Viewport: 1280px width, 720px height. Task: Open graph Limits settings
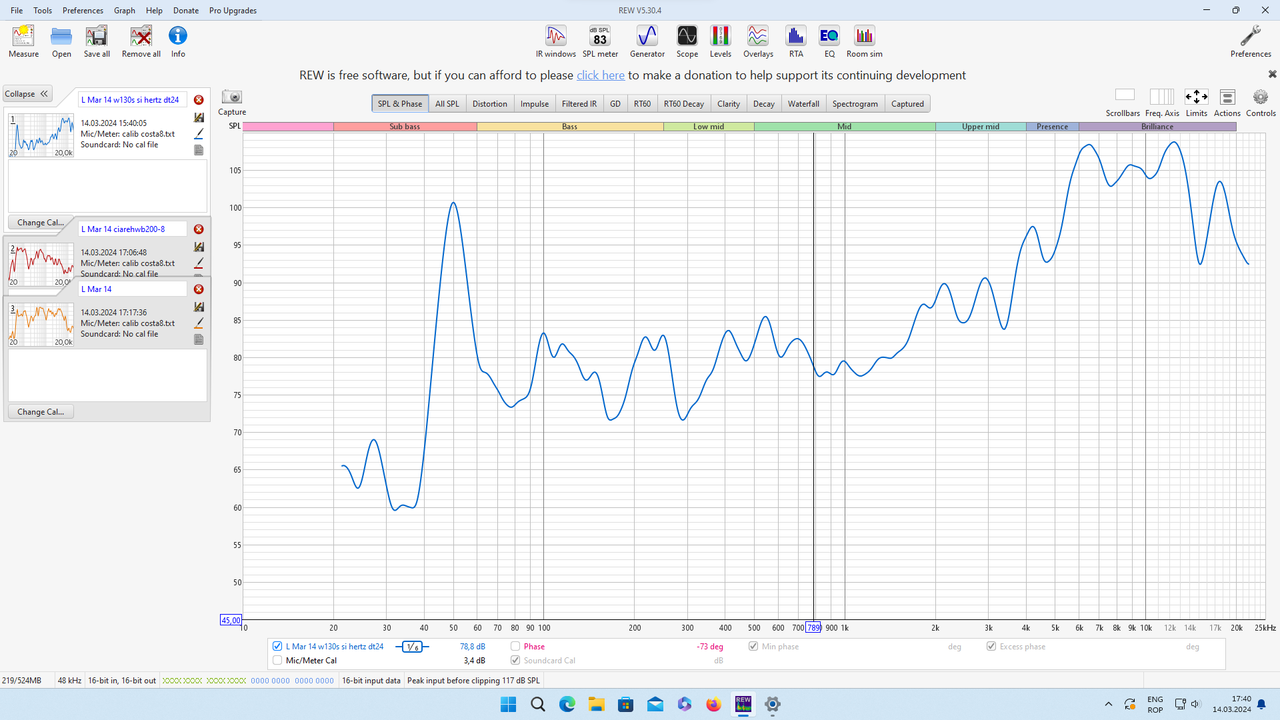tap(1196, 102)
